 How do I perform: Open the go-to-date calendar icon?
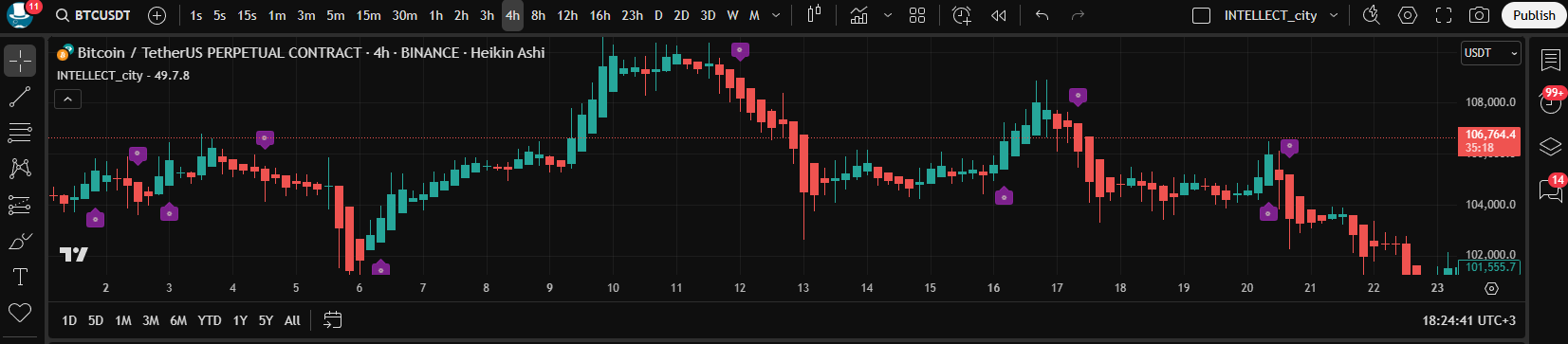click(x=332, y=320)
